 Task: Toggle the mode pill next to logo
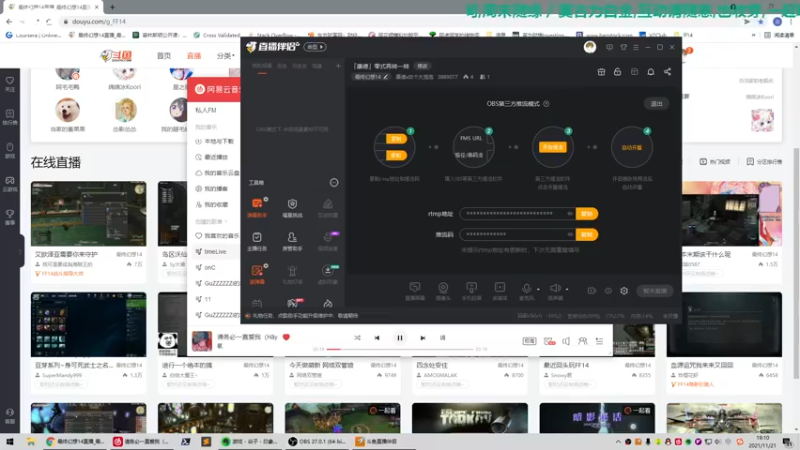[315, 47]
